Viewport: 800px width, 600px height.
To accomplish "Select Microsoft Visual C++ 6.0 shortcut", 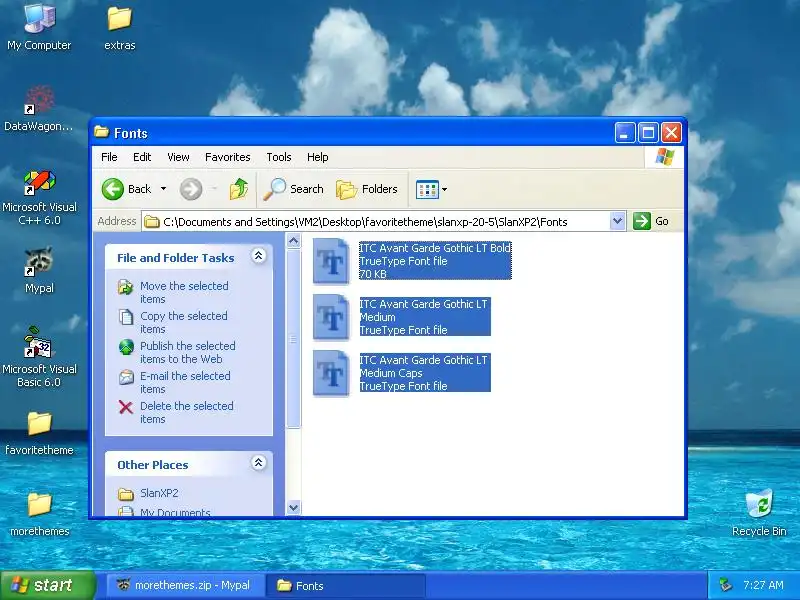I will (39, 198).
